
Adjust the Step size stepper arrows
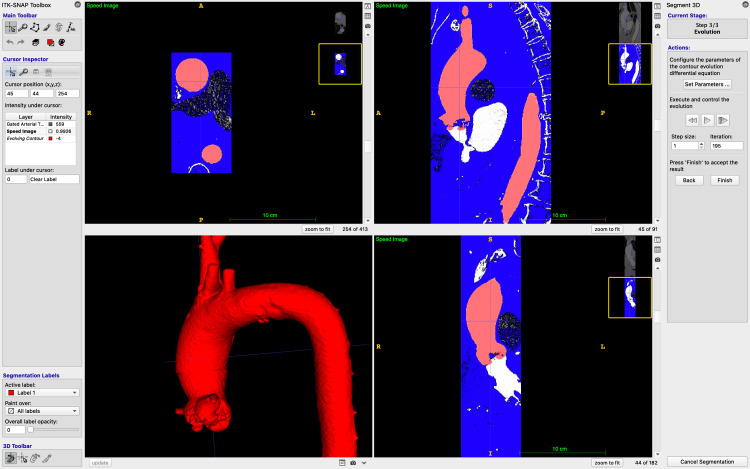[x=701, y=145]
